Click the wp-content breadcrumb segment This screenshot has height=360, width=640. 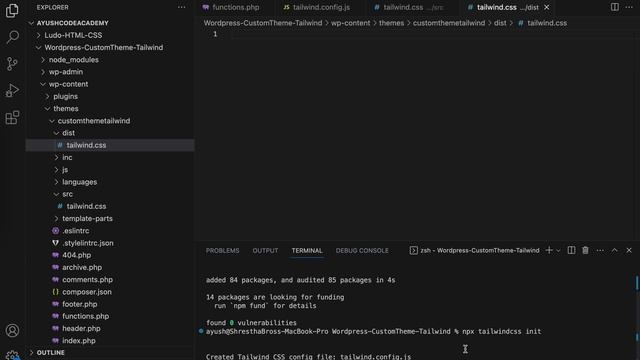point(351,23)
